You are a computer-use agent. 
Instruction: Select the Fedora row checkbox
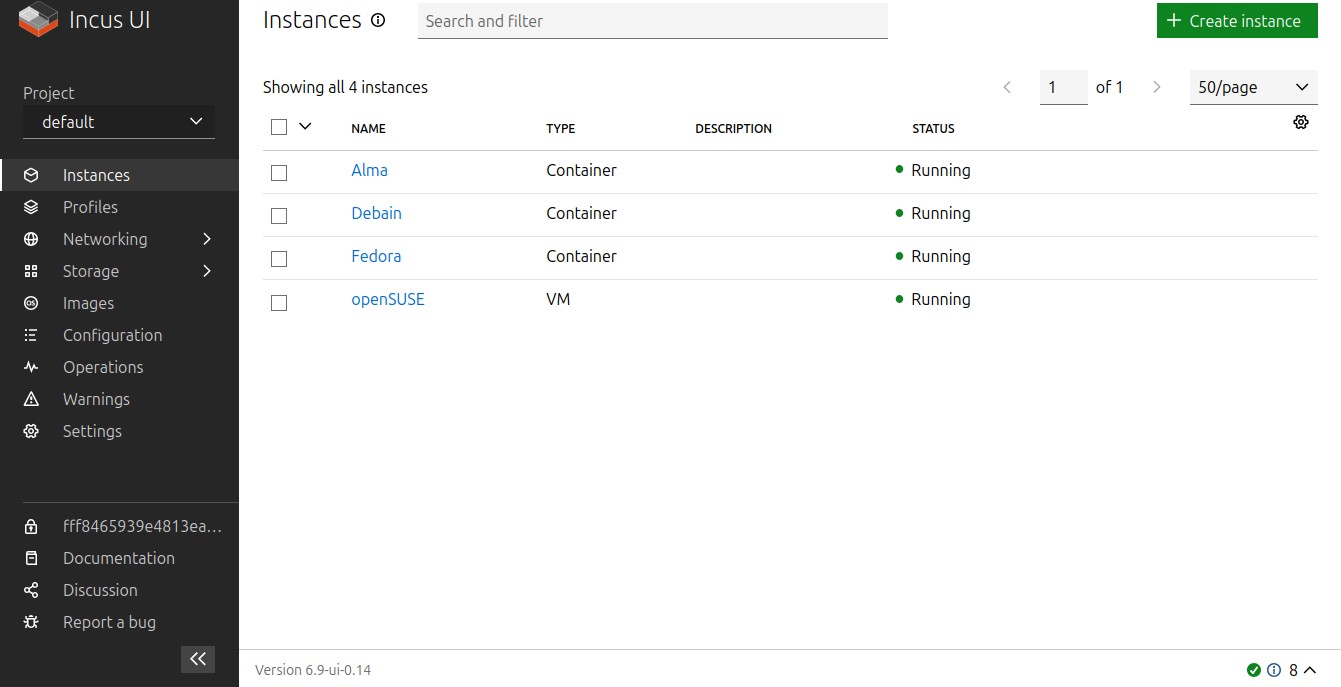tap(279, 258)
